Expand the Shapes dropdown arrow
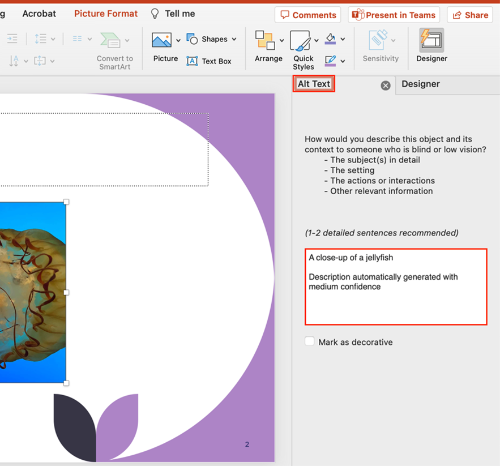This screenshot has width=500, height=466. click(x=234, y=39)
